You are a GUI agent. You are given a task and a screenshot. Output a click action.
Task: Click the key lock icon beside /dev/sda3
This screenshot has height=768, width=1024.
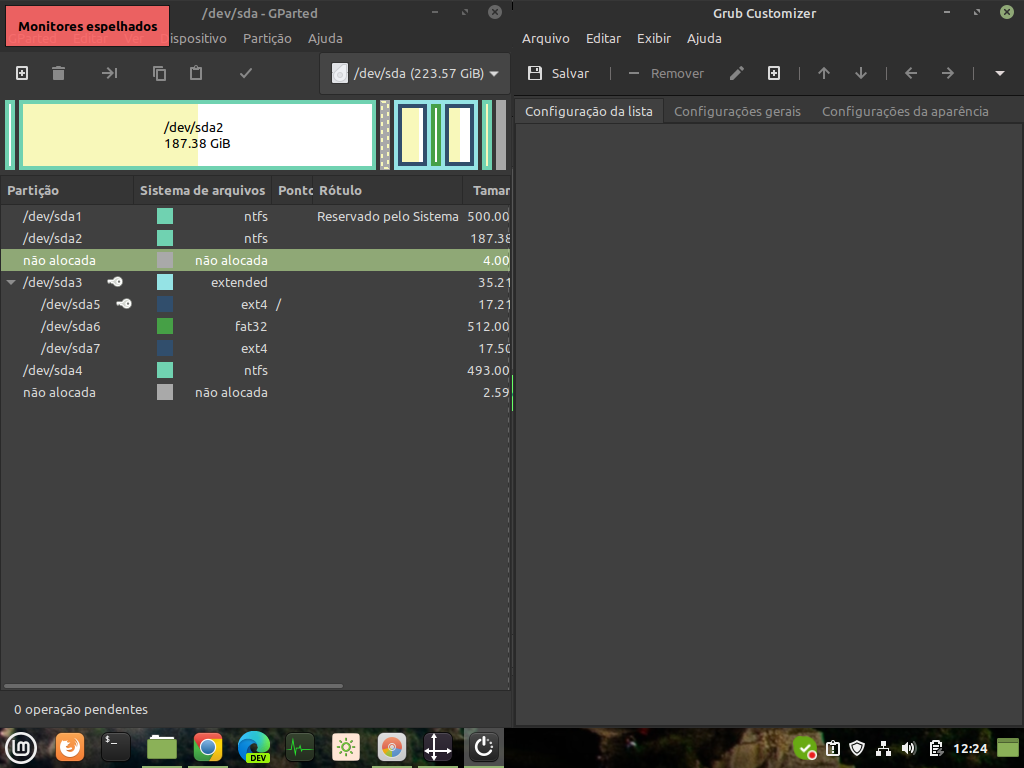tap(115, 282)
